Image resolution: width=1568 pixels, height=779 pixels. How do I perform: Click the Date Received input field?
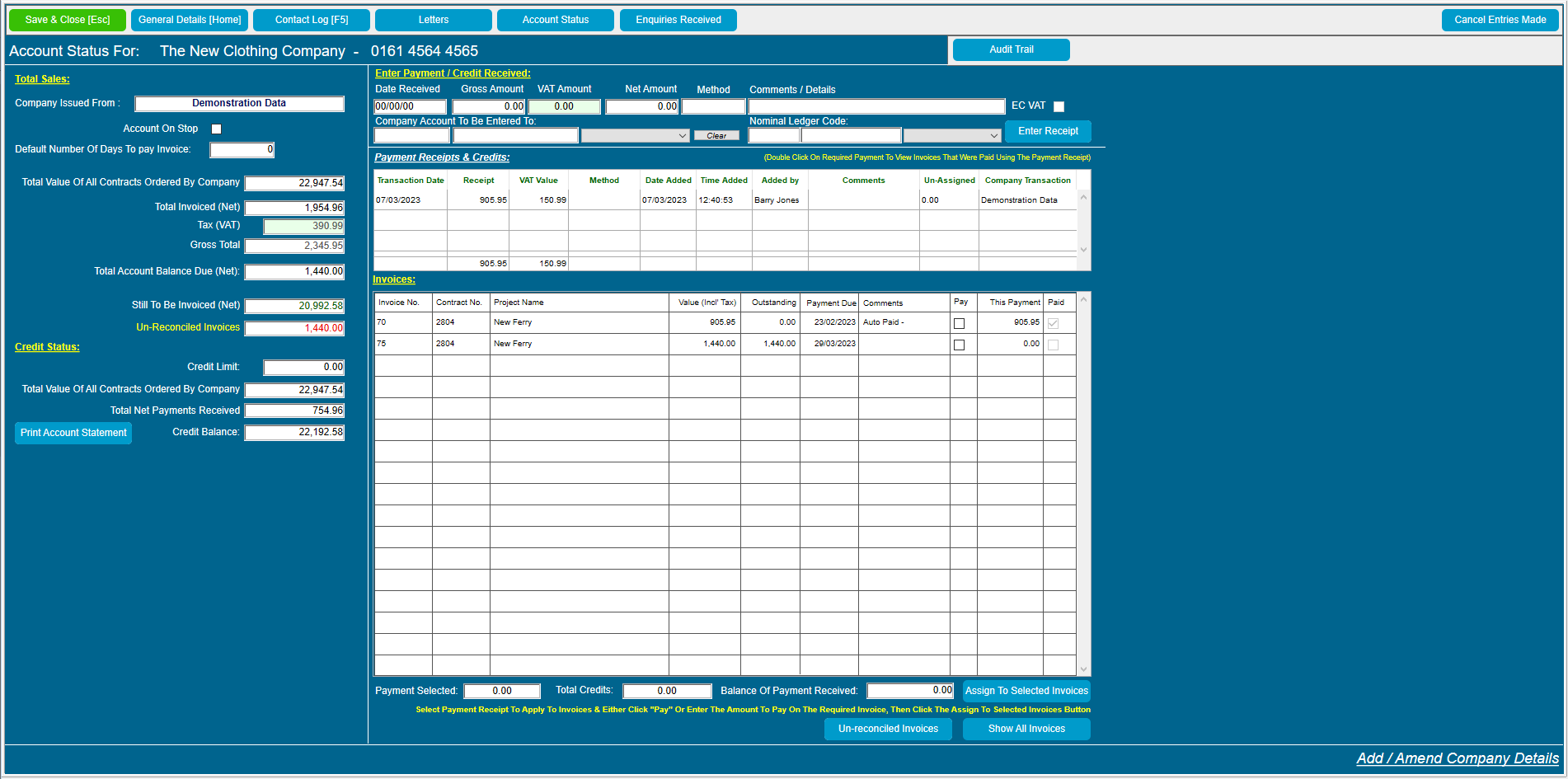[410, 106]
